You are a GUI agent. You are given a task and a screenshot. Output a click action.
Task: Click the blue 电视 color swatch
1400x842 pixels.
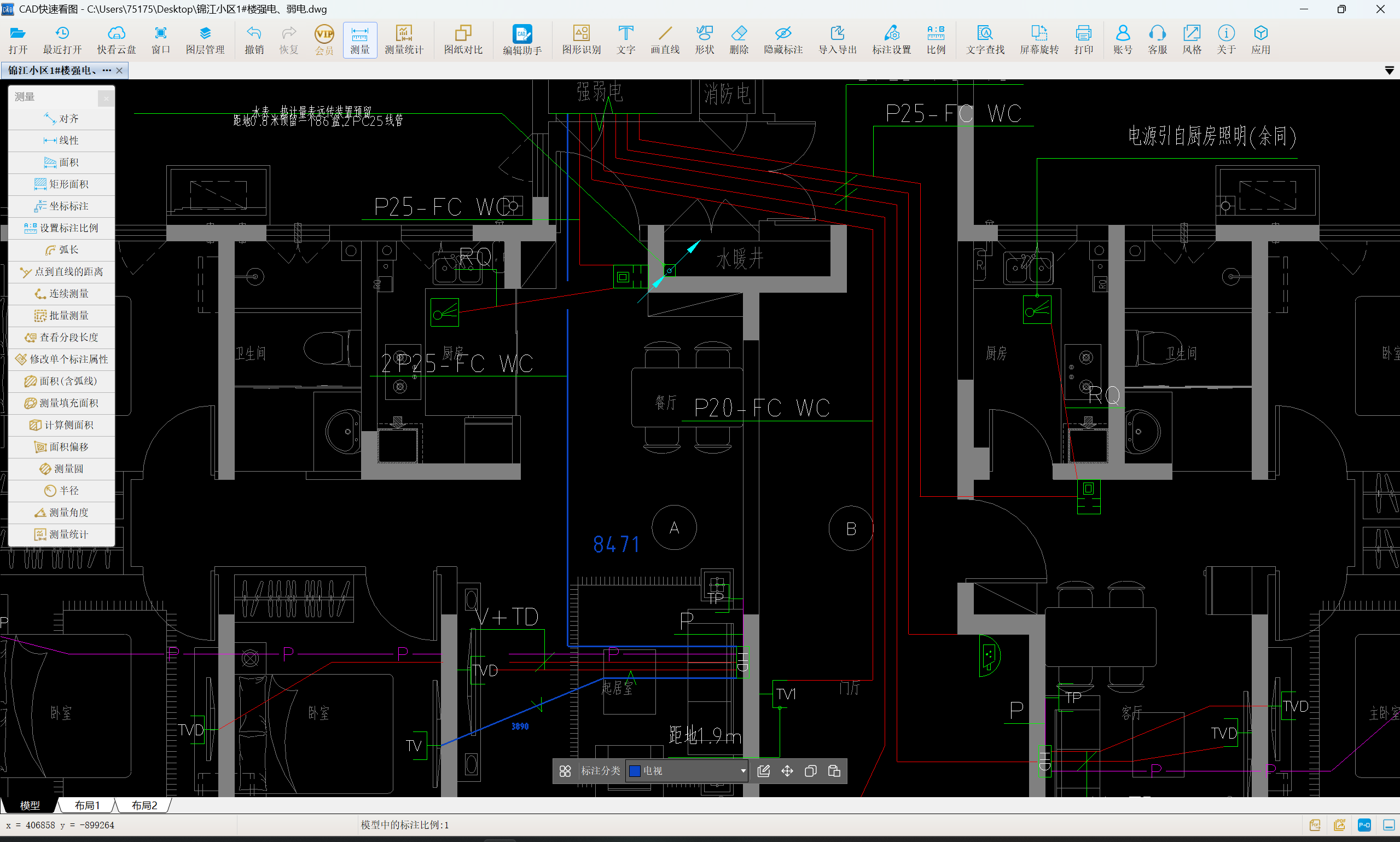[635, 770]
